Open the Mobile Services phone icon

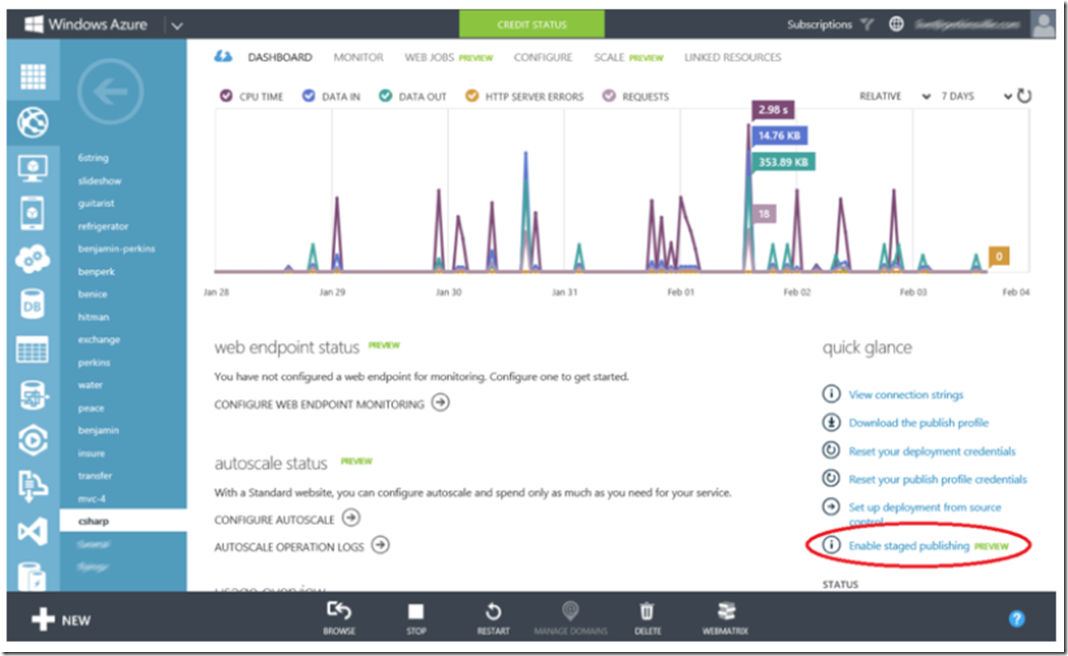[33, 213]
